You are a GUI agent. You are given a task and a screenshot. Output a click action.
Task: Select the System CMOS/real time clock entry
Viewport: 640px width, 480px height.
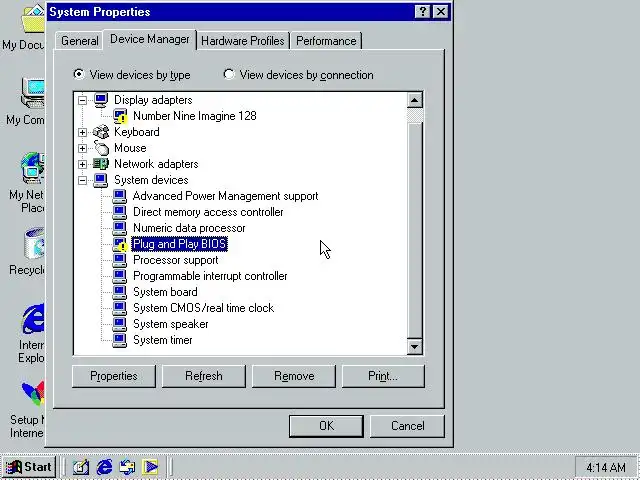203,308
